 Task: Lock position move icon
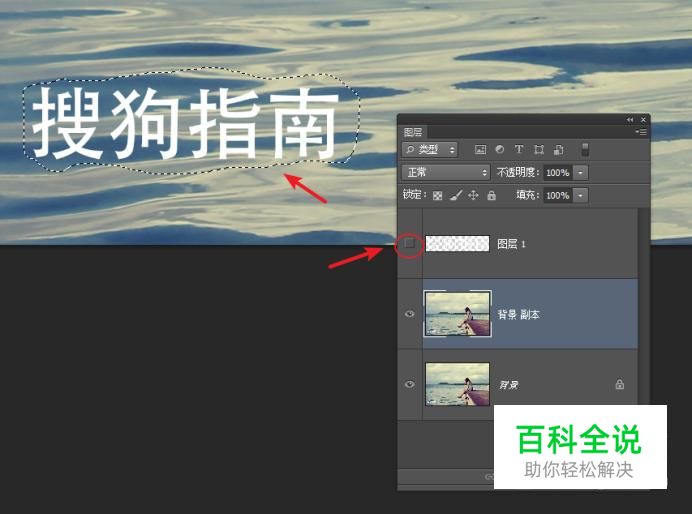pyautogui.click(x=473, y=195)
